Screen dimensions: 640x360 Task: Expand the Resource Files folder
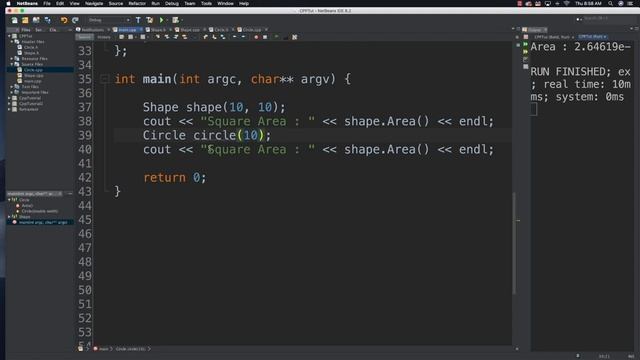[12, 59]
